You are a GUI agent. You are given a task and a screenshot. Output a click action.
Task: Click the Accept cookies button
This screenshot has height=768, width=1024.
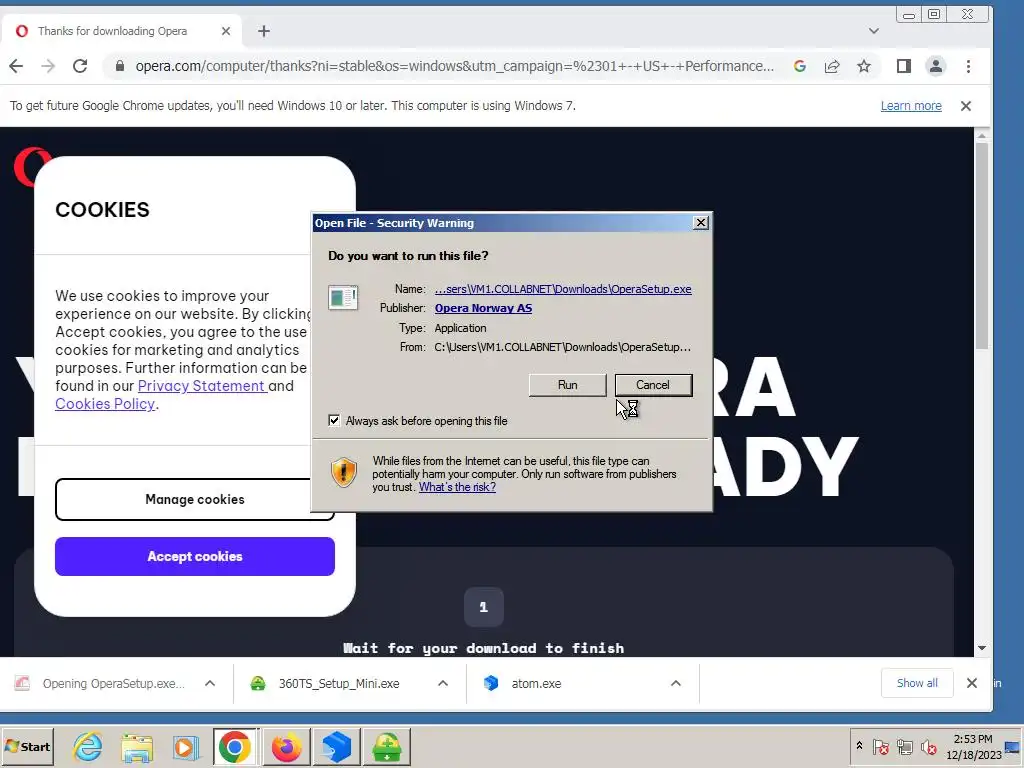[195, 556]
